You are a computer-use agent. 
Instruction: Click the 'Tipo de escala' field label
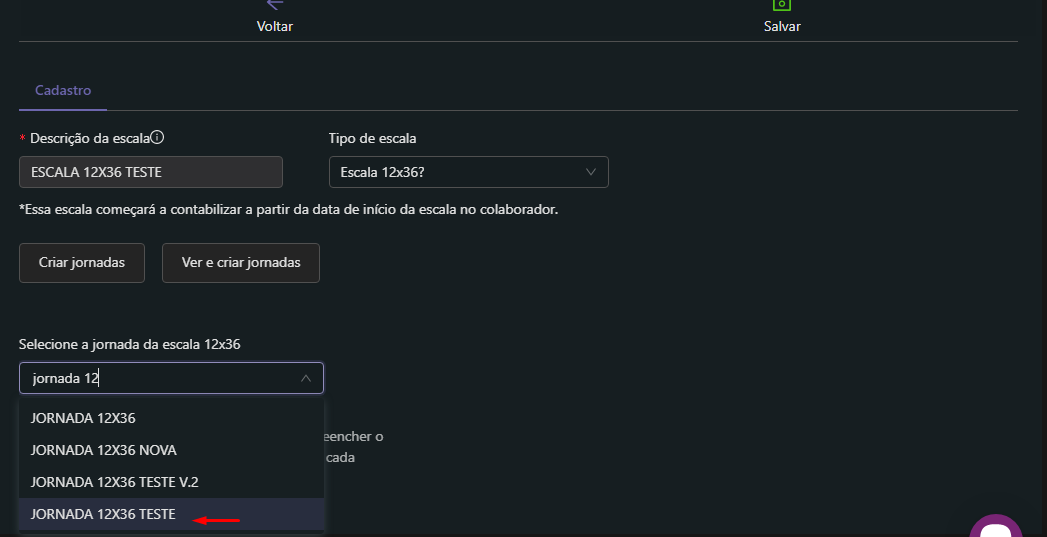372,138
